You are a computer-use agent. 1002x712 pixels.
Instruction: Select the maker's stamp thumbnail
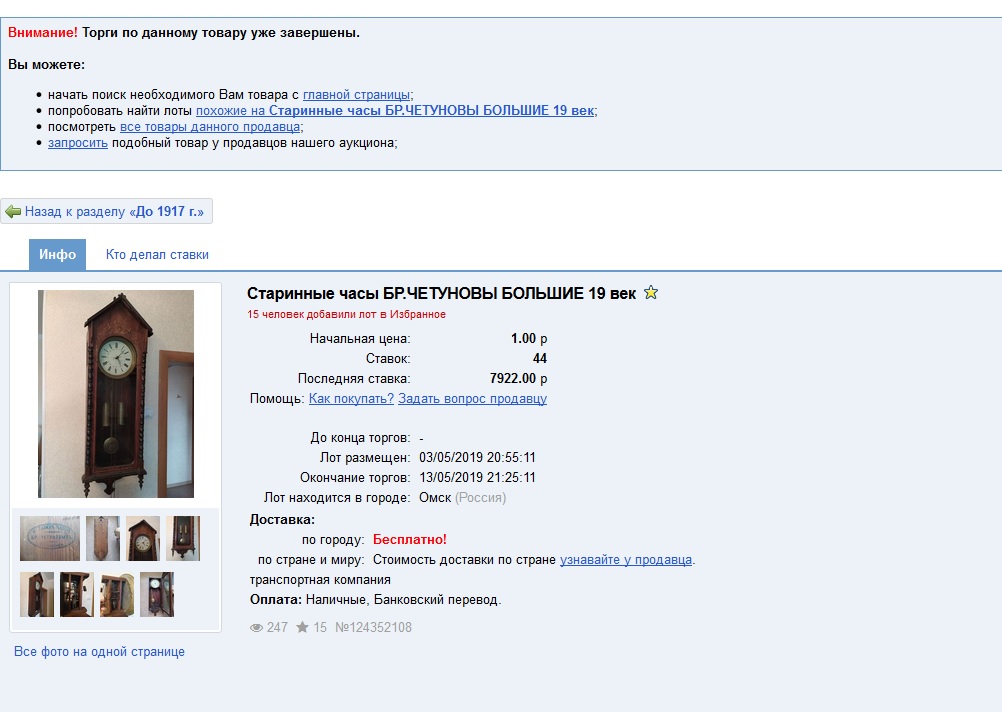click(x=50, y=539)
